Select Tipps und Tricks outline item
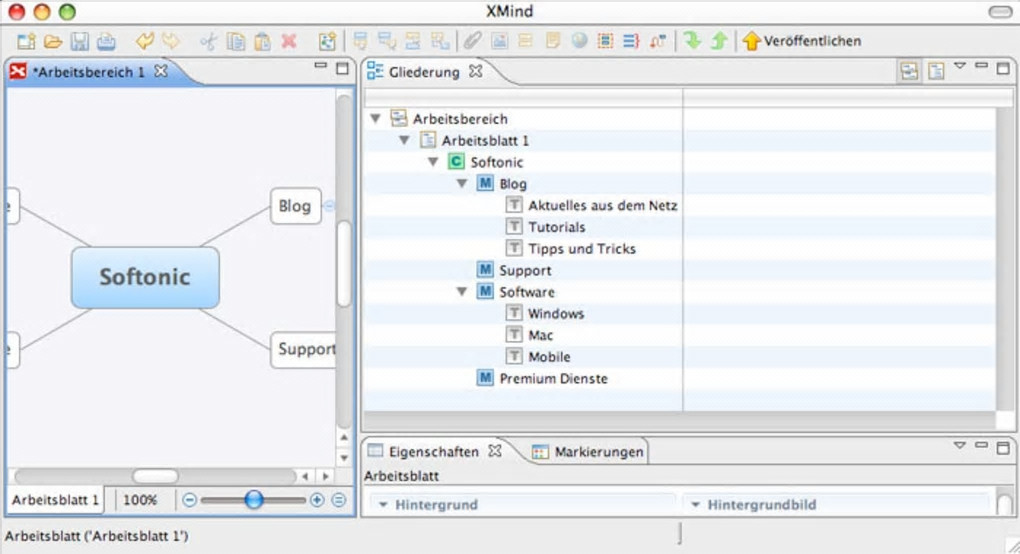 582,248
